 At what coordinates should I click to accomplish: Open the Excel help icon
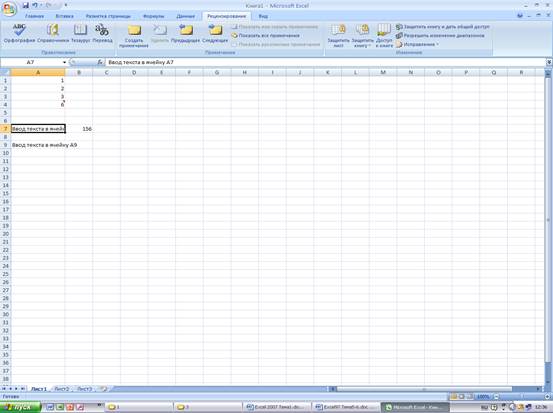(x=519, y=16)
